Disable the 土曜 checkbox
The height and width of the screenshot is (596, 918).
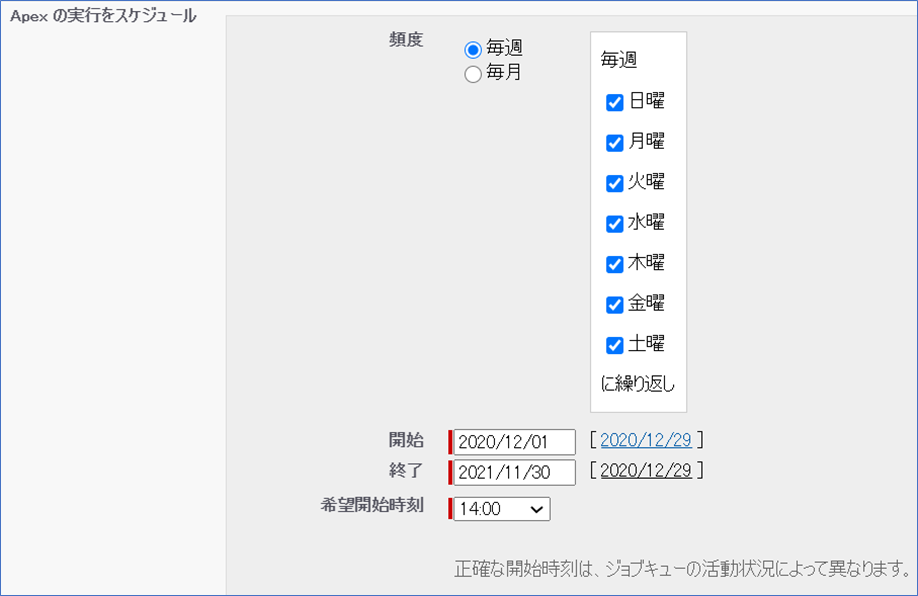[615, 346]
